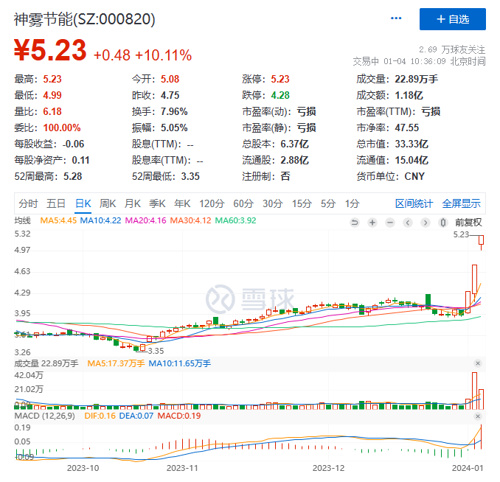Switch to the 1分 chart tab
The height and width of the screenshot is (482, 500).
[352, 203]
